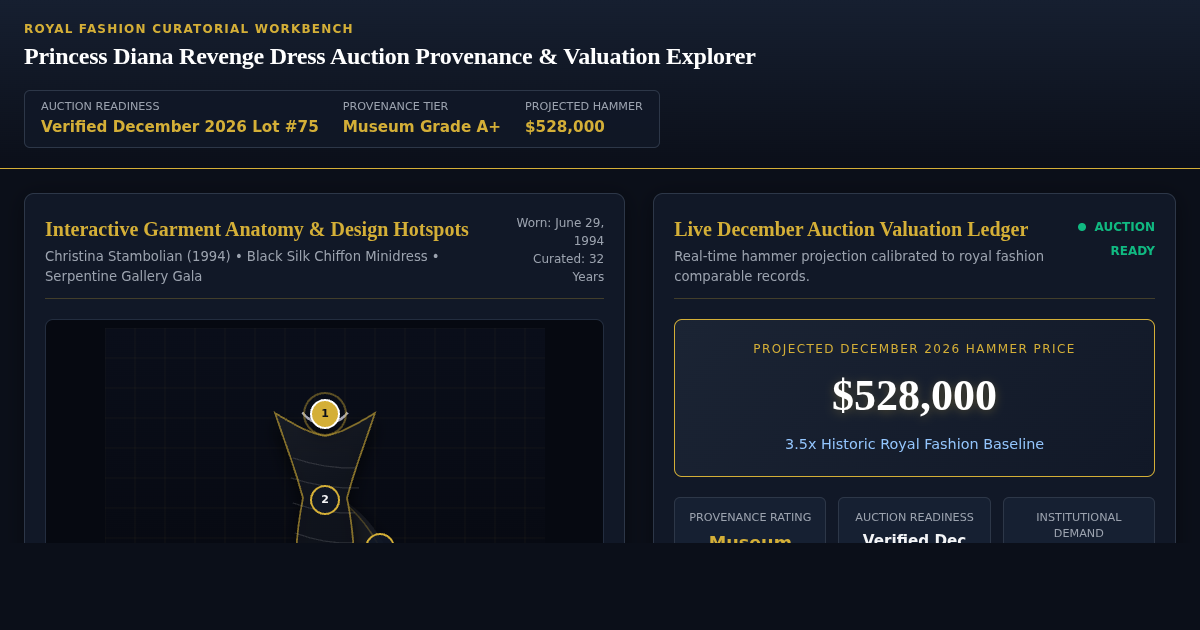Select design hotspot 2 on the dress

325,499
